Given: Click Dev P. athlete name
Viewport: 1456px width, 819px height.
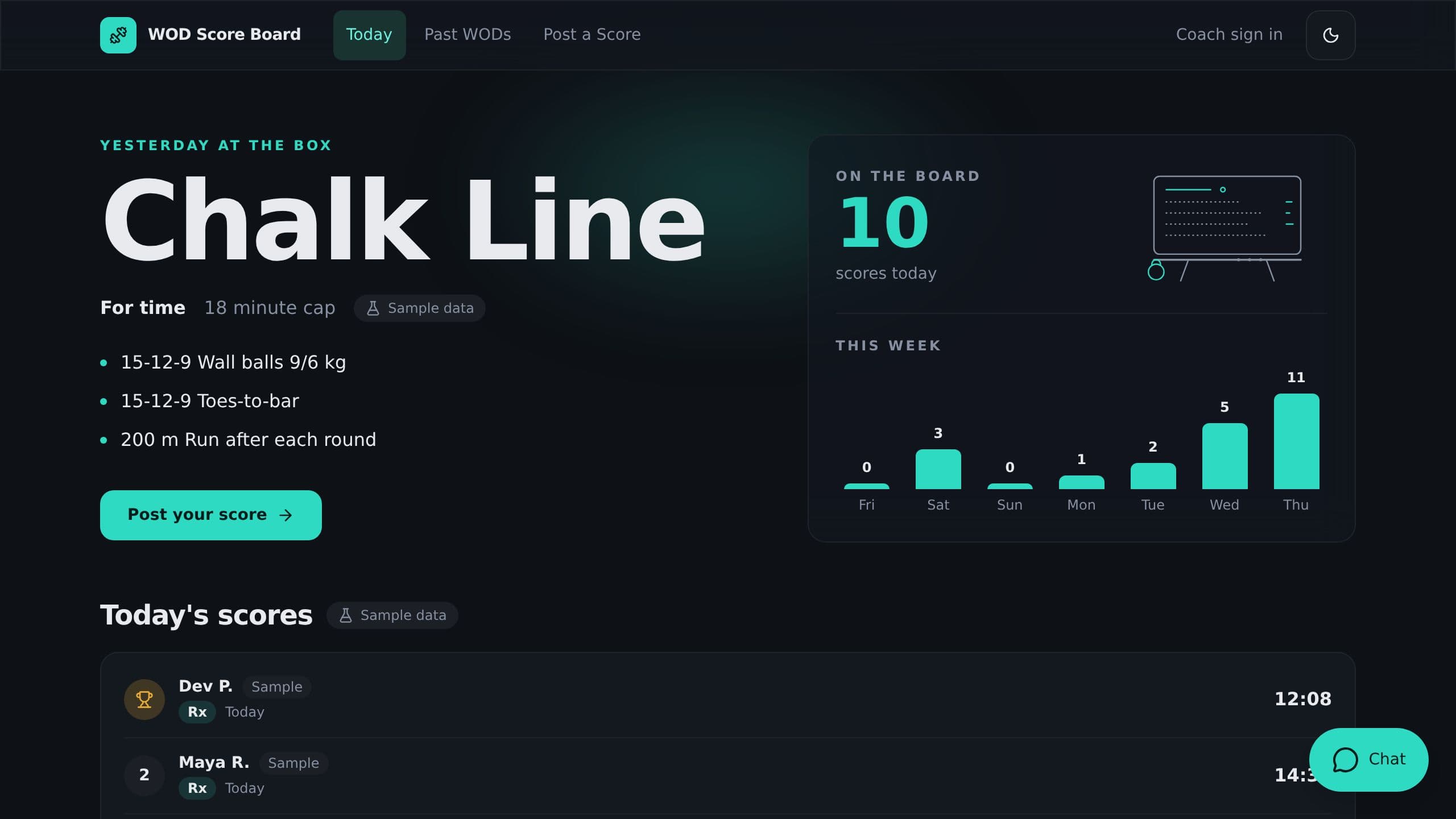Looking at the screenshot, I should click(x=205, y=686).
